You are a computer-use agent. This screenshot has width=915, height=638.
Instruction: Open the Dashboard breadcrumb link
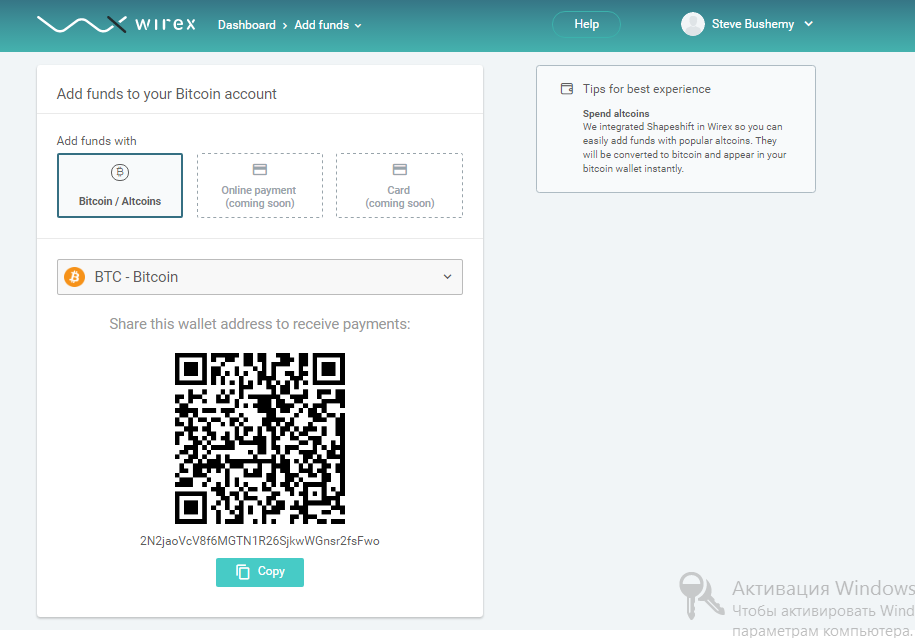coord(246,25)
